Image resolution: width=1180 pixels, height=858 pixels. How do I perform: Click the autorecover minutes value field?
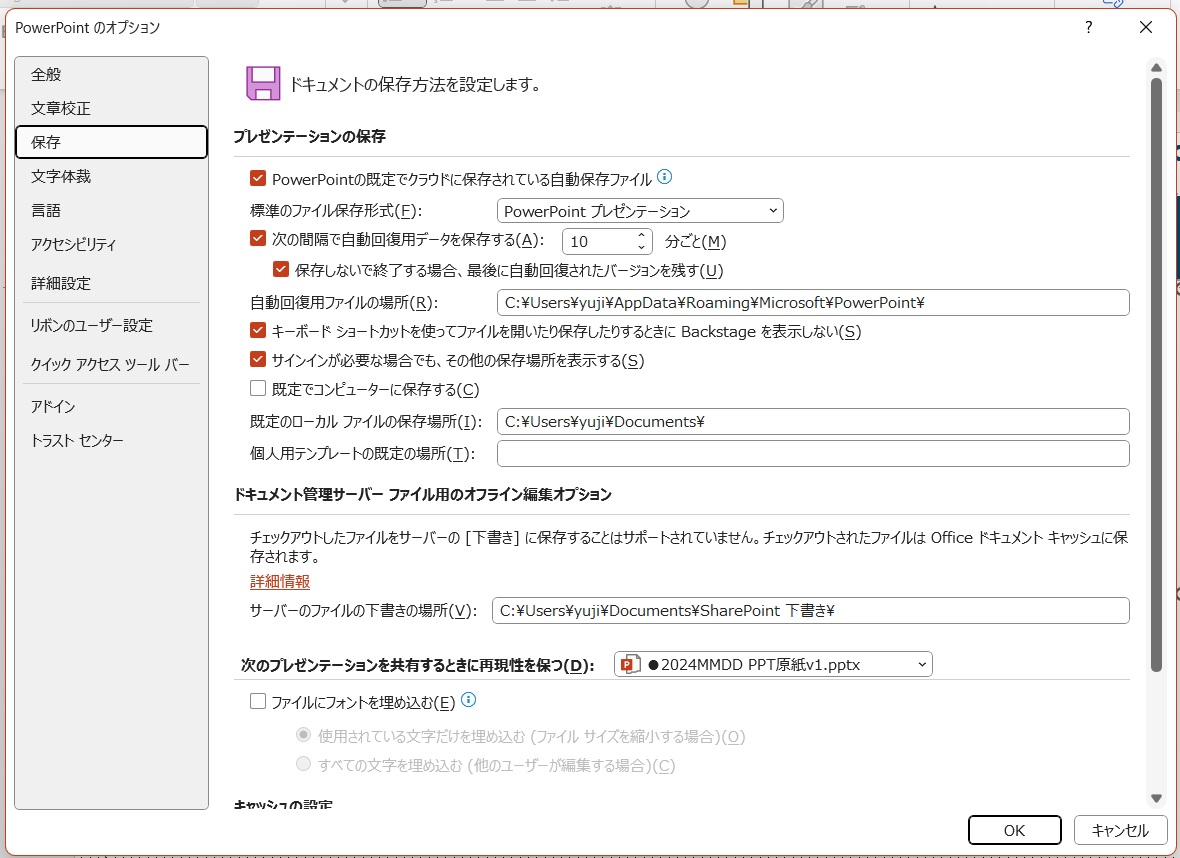[x=599, y=241]
